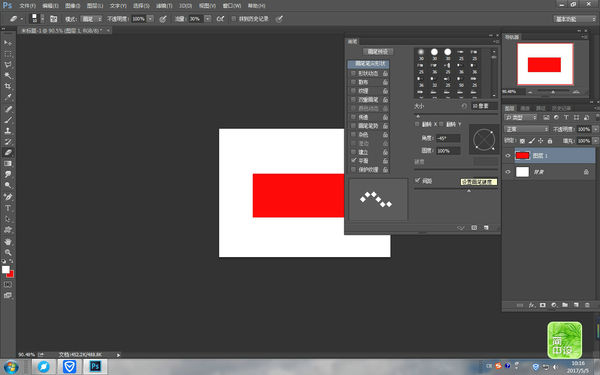Open the workspace switcher dropdown
Image resolution: width=600 pixels, height=375 pixels.
[574, 19]
